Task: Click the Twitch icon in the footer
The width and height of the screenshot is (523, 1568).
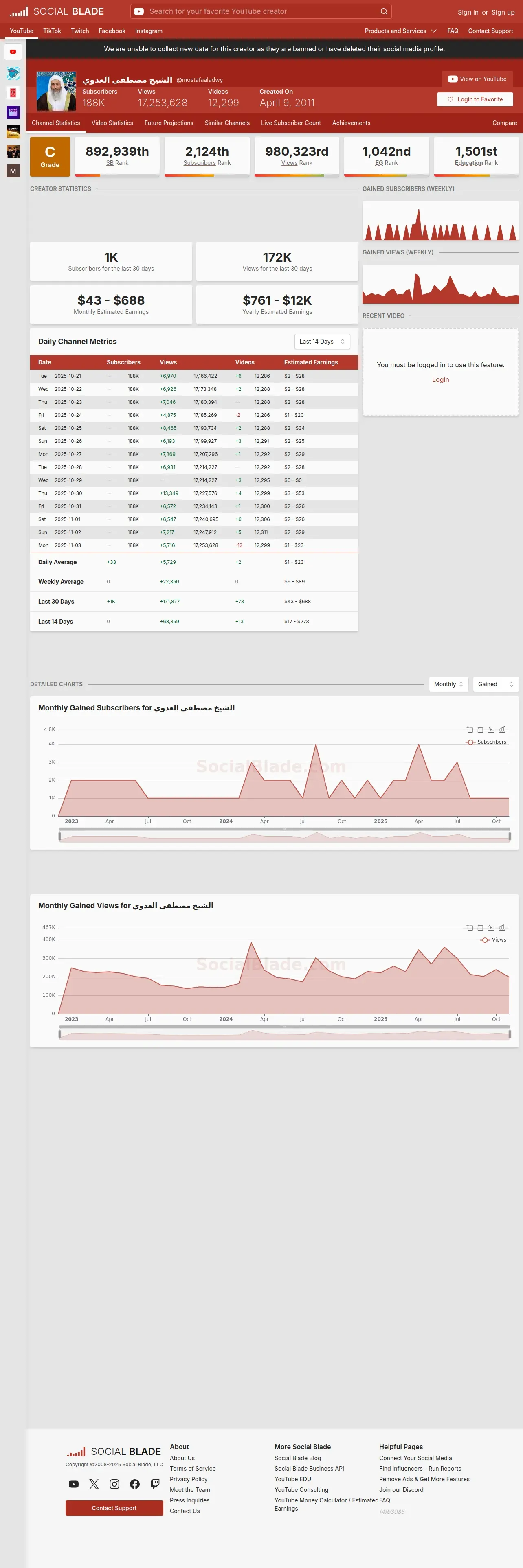Action: pyautogui.click(x=155, y=1484)
